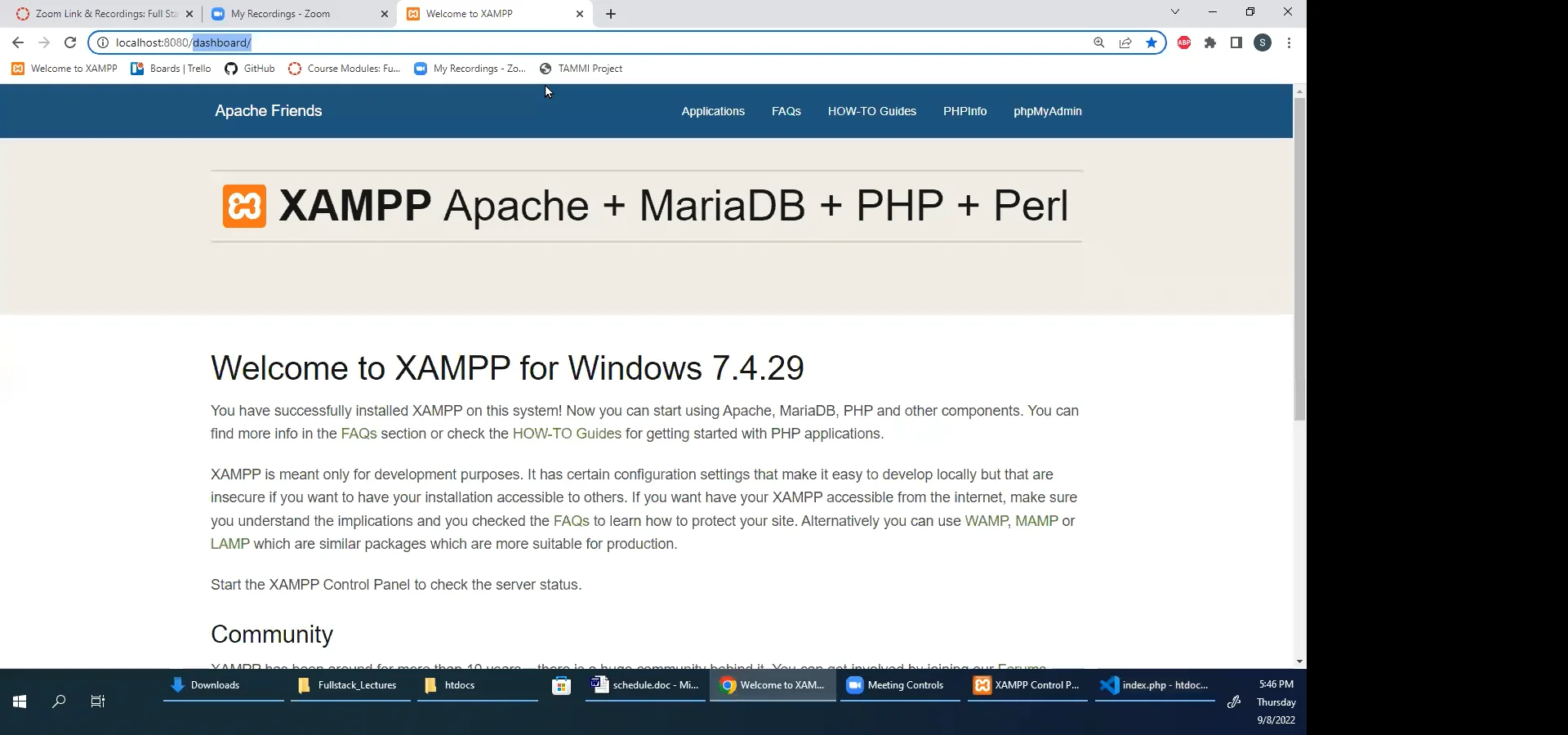Open the XAMPP Control Panel from taskbar

pyautogui.click(x=1027, y=686)
